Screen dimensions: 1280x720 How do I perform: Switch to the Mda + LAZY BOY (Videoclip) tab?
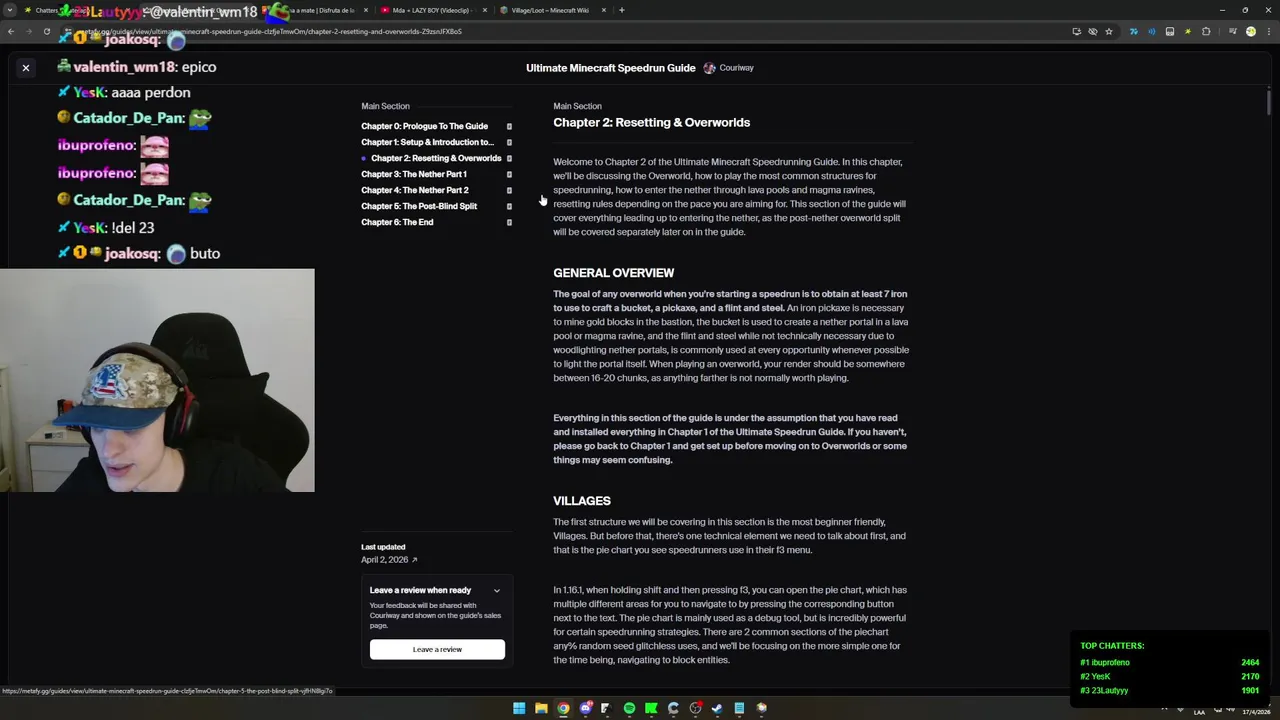pyautogui.click(x=432, y=10)
